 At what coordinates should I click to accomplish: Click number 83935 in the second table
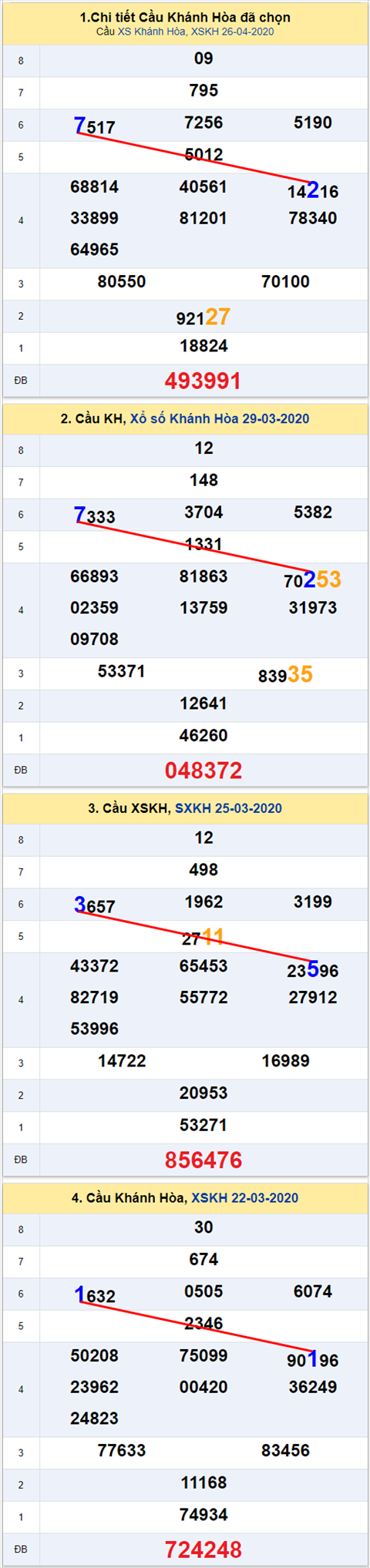pyautogui.click(x=285, y=675)
